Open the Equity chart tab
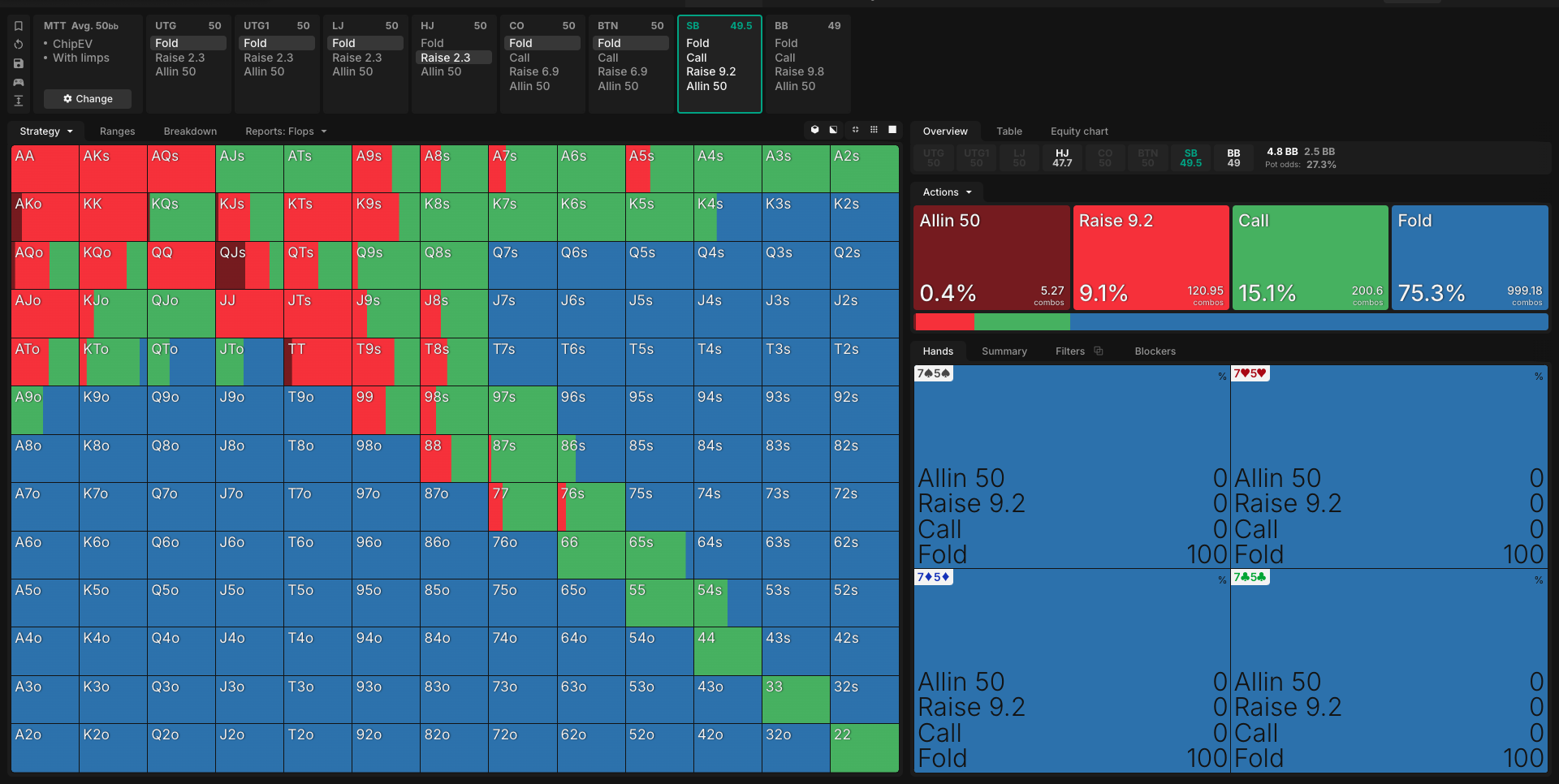Image resolution: width=1559 pixels, height=784 pixels. pos(1079,131)
